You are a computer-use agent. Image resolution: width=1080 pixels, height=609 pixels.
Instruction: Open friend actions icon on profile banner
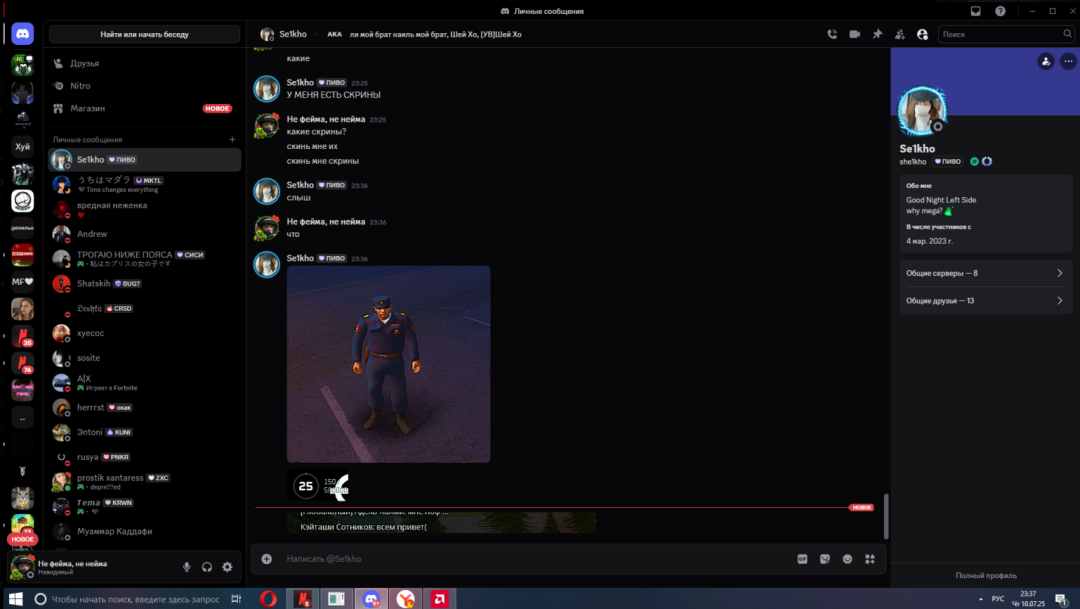(1046, 61)
